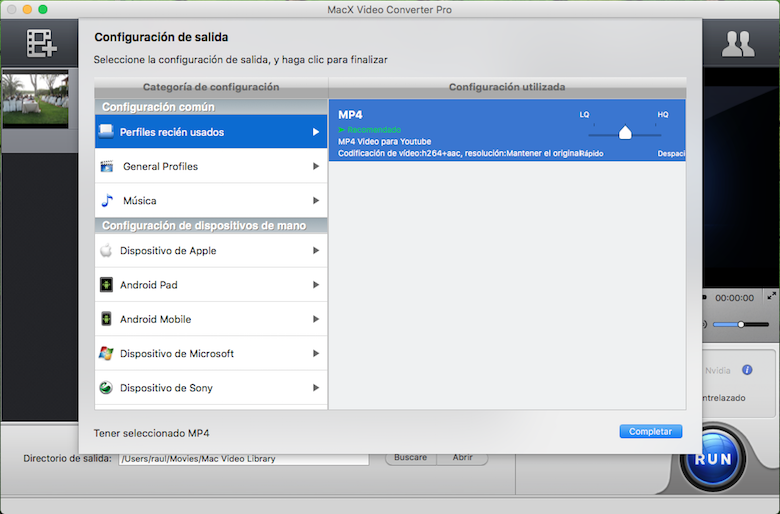Viewport: 780px width, 514px height.
Task: Adjust the preview volume slider
Action: coord(741,324)
